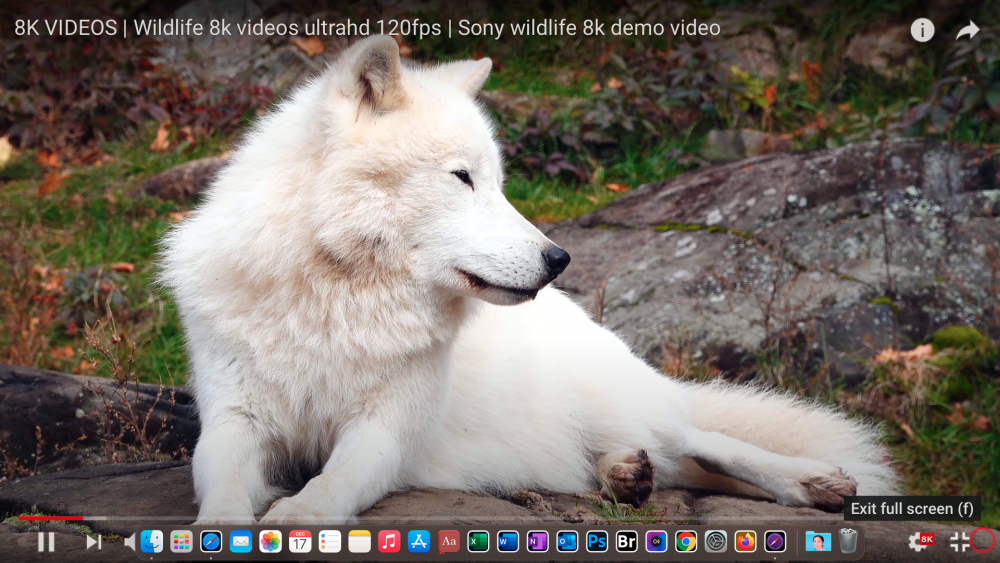The height and width of the screenshot is (563, 1000).
Task: Open the Photos app
Action: [270, 542]
